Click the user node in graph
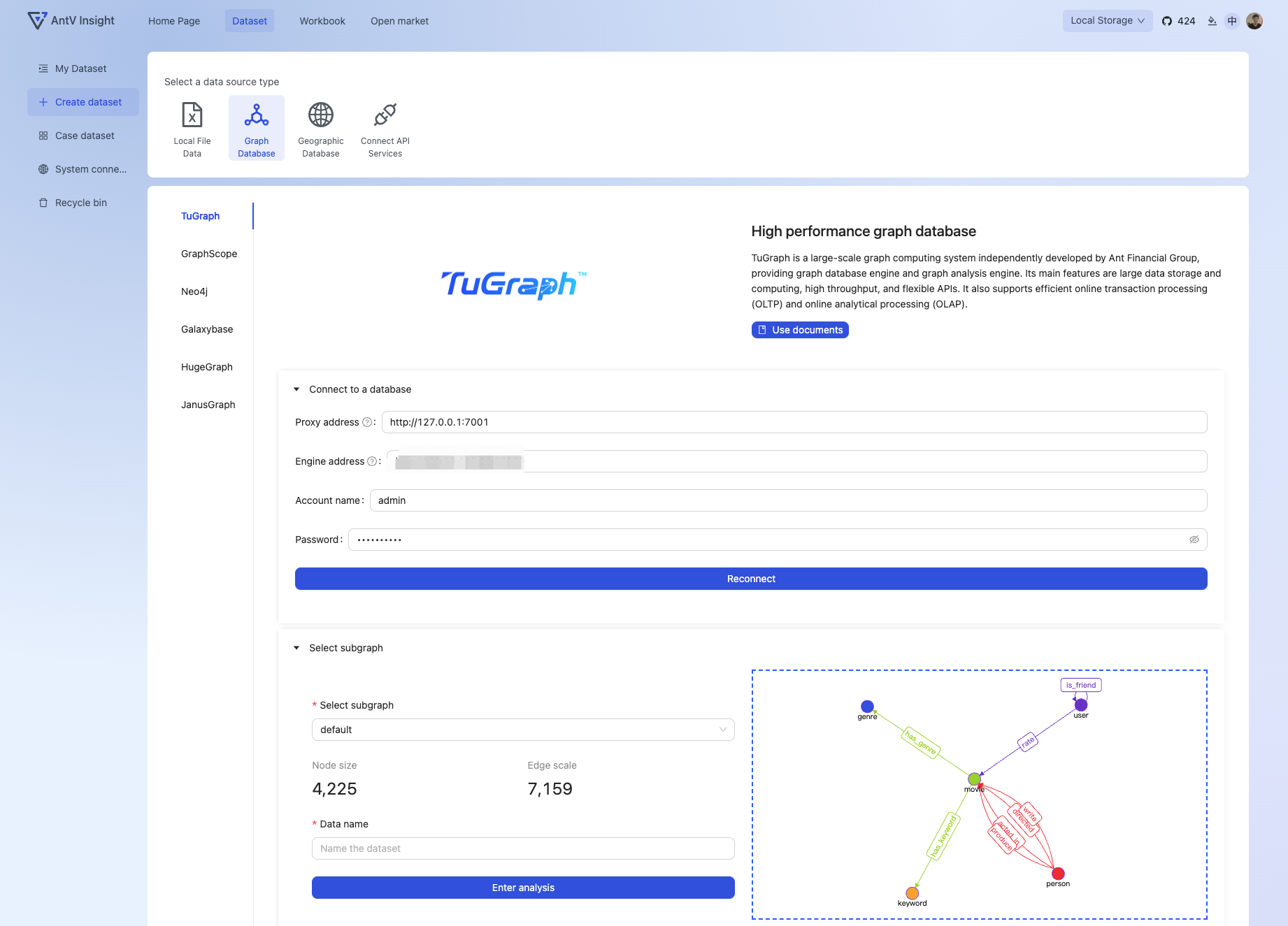The height and width of the screenshot is (926, 1288). pyautogui.click(x=1081, y=705)
